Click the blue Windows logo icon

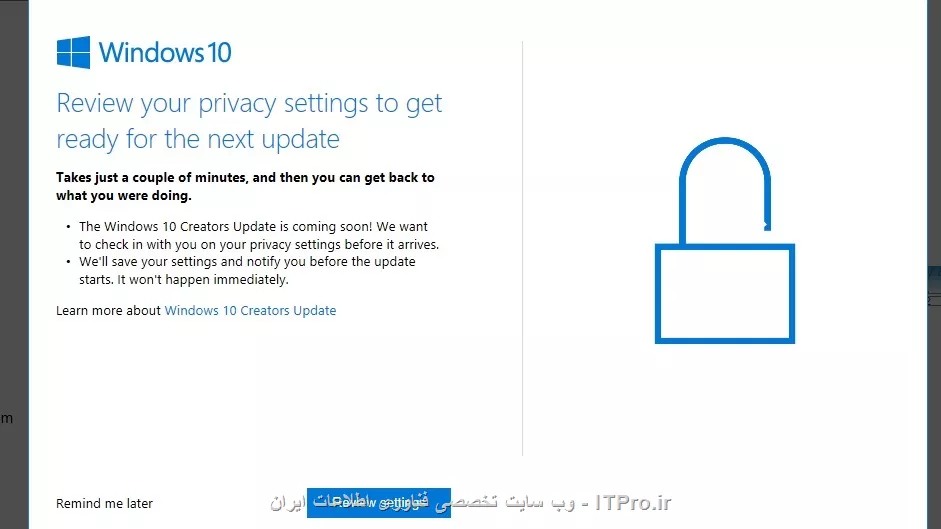[73, 52]
